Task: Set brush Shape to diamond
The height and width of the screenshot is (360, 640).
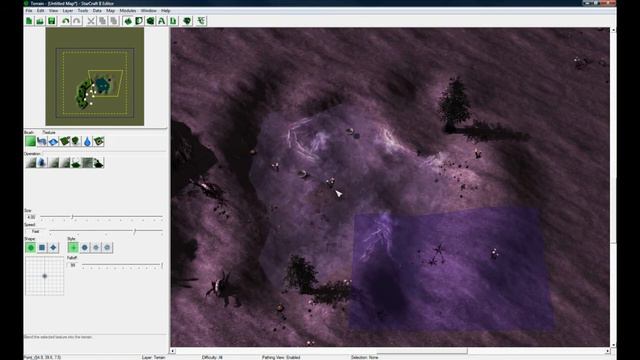Action: (x=53, y=247)
